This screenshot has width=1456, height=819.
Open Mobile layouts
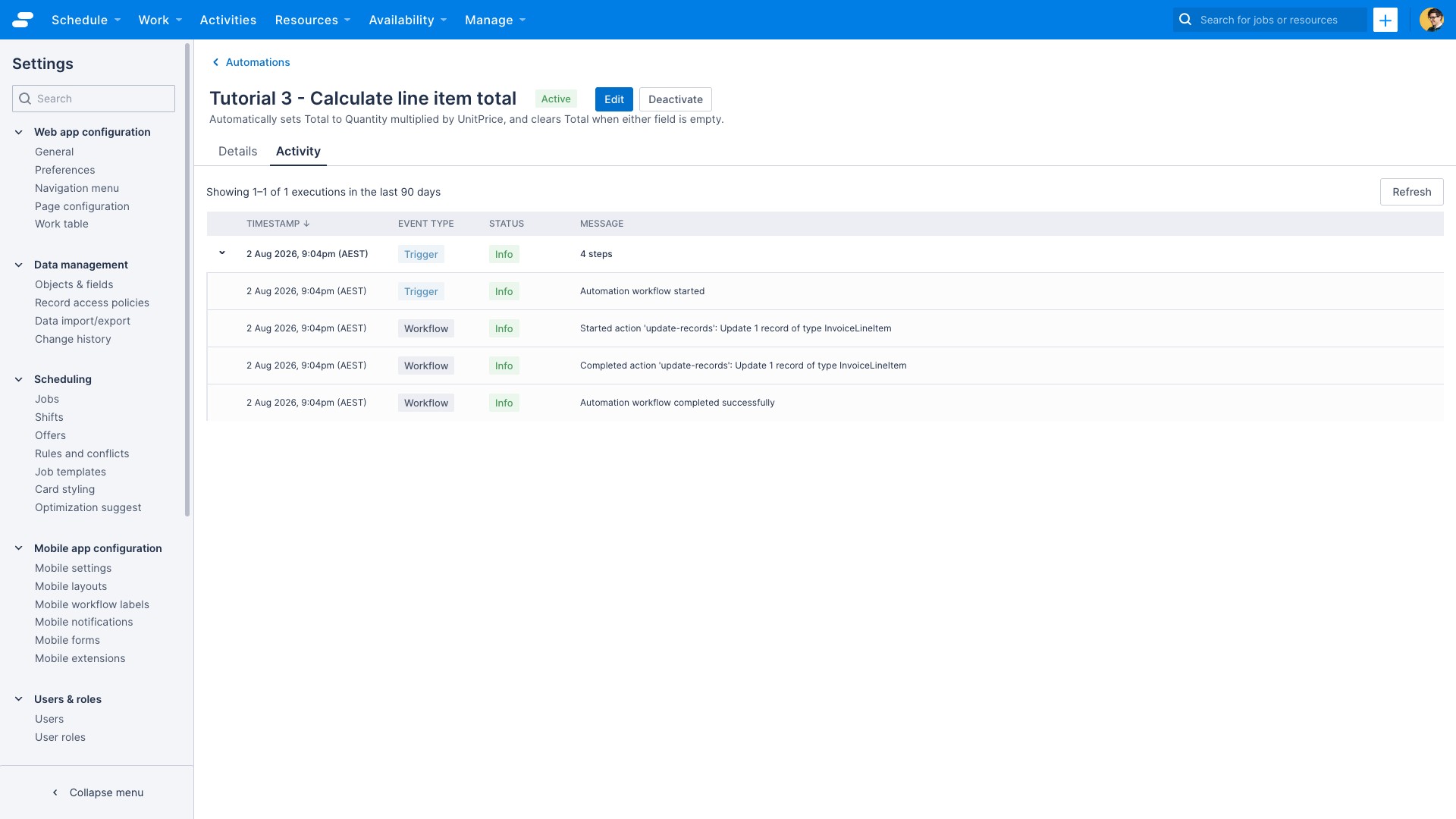tap(71, 586)
